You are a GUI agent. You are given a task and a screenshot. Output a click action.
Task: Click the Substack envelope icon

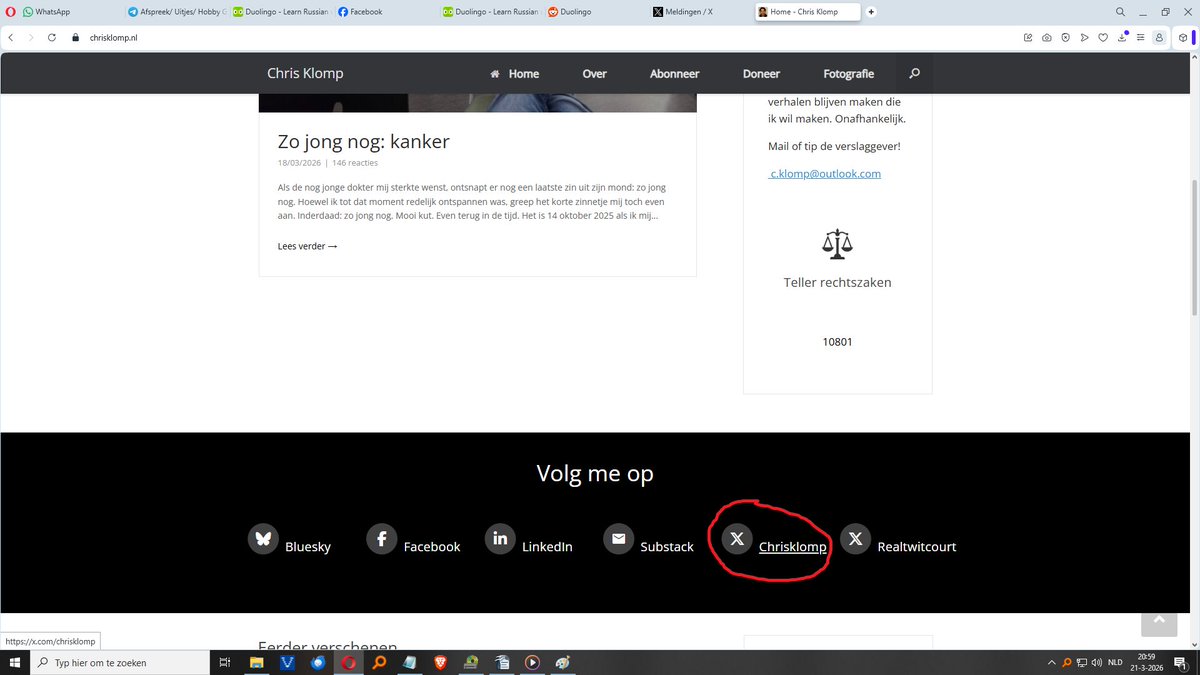coord(619,538)
